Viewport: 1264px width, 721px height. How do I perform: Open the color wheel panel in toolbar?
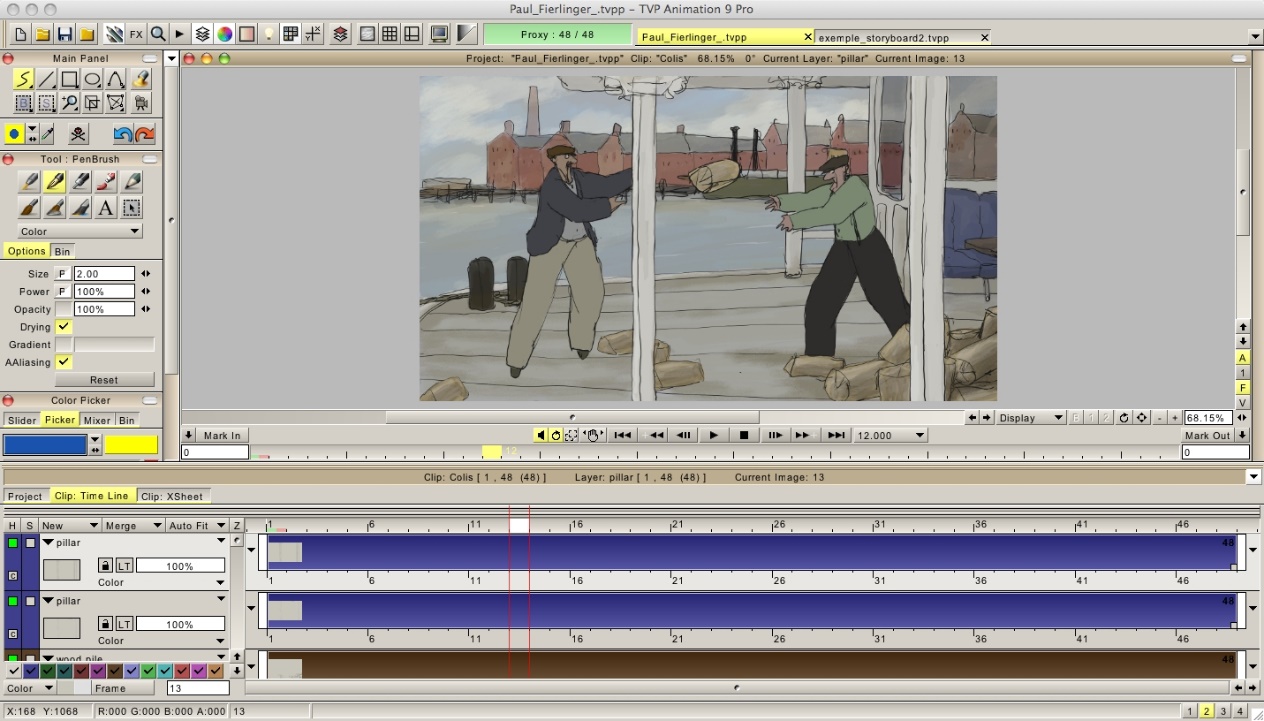click(225, 34)
